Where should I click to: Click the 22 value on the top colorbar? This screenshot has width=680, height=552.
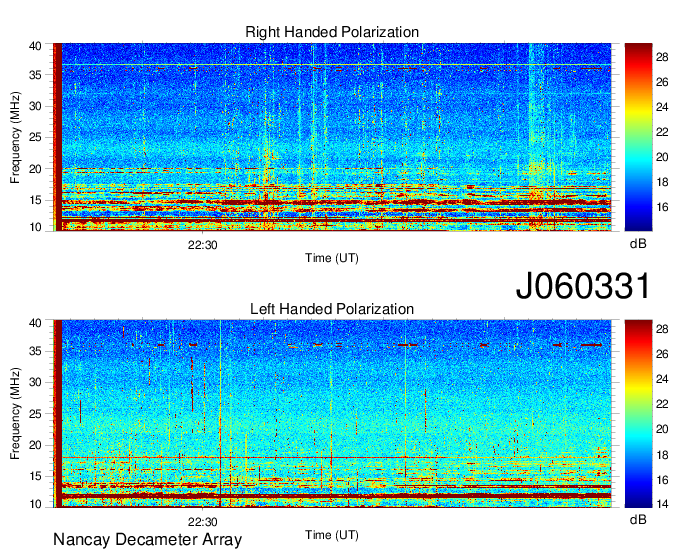coord(662,132)
